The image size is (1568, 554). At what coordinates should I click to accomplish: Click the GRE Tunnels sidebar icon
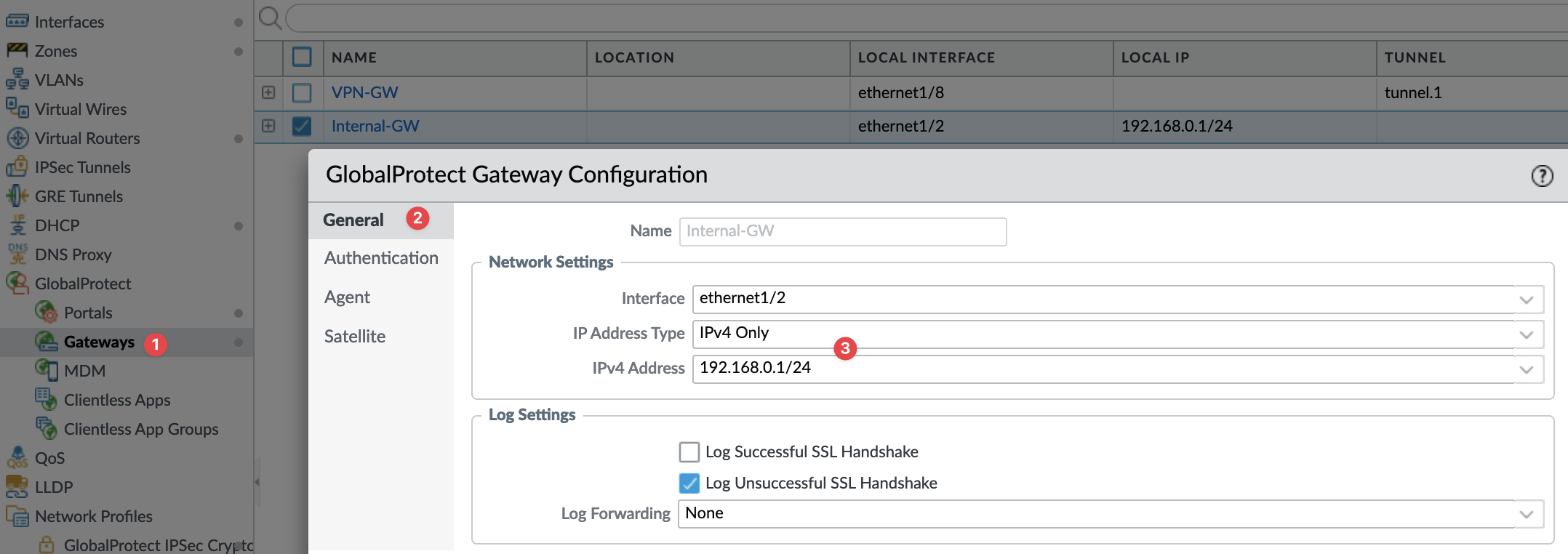pyautogui.click(x=17, y=196)
